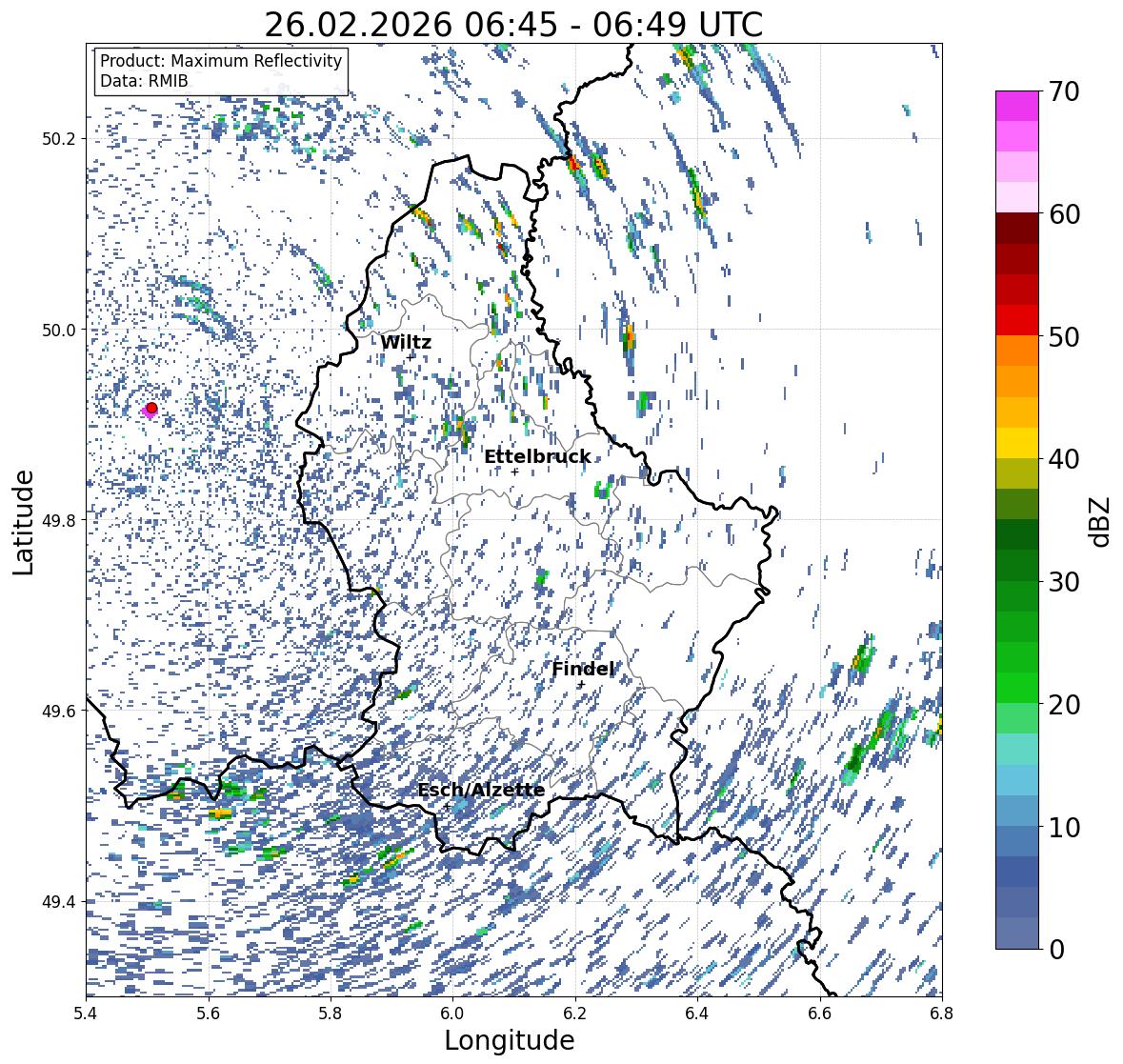Select the Wiltz city label
Image resolution: width=1123 pixels, height=1064 pixels.
pos(406,343)
